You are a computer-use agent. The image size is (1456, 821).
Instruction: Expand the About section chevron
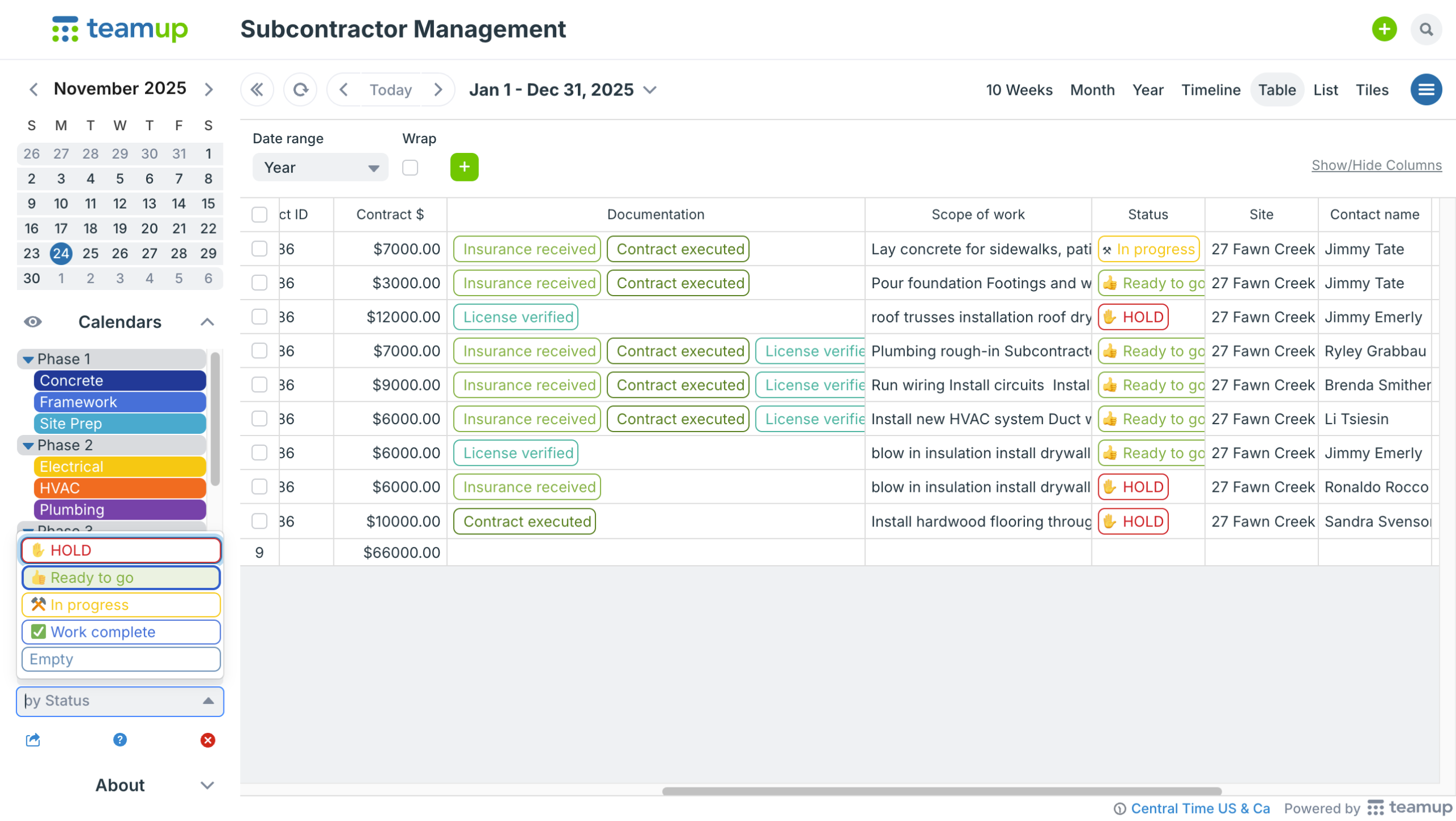click(x=207, y=785)
